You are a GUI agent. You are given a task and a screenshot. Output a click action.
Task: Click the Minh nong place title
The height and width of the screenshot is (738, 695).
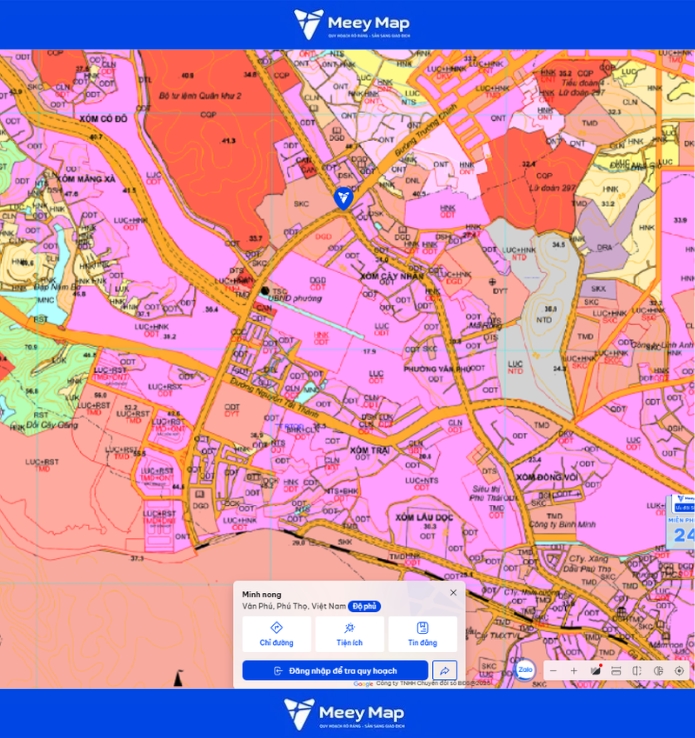tap(262, 594)
